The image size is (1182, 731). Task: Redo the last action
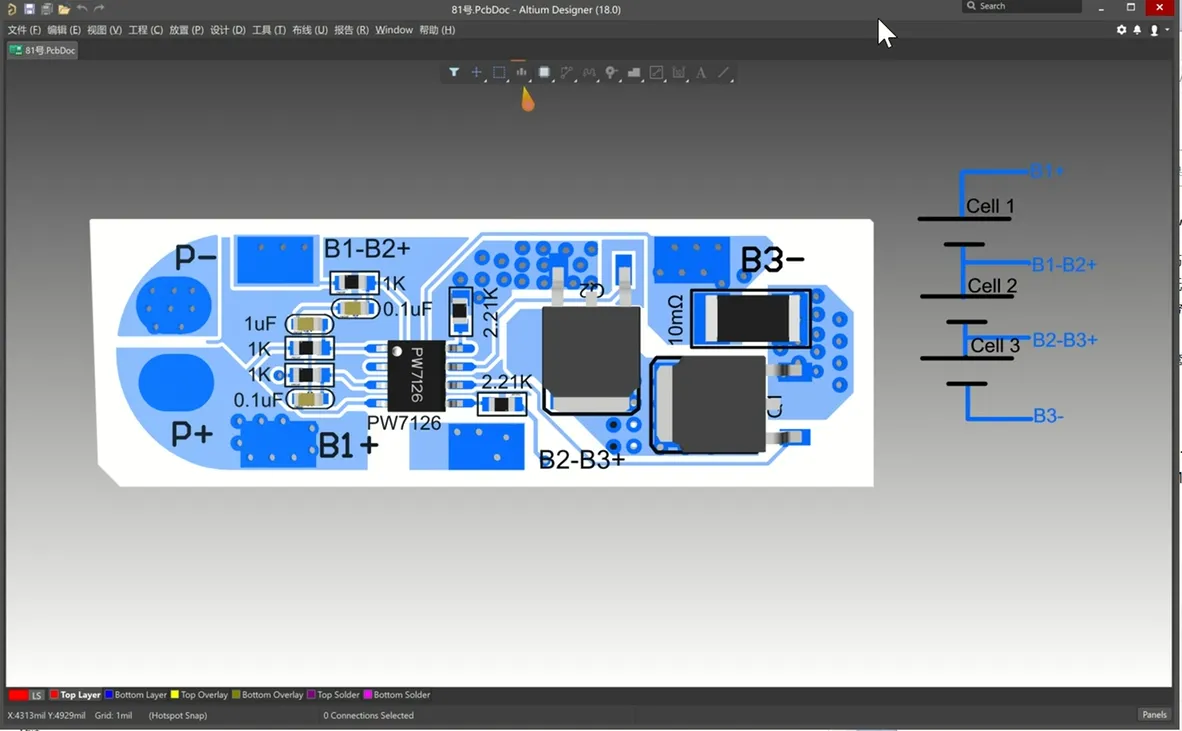(99, 9)
